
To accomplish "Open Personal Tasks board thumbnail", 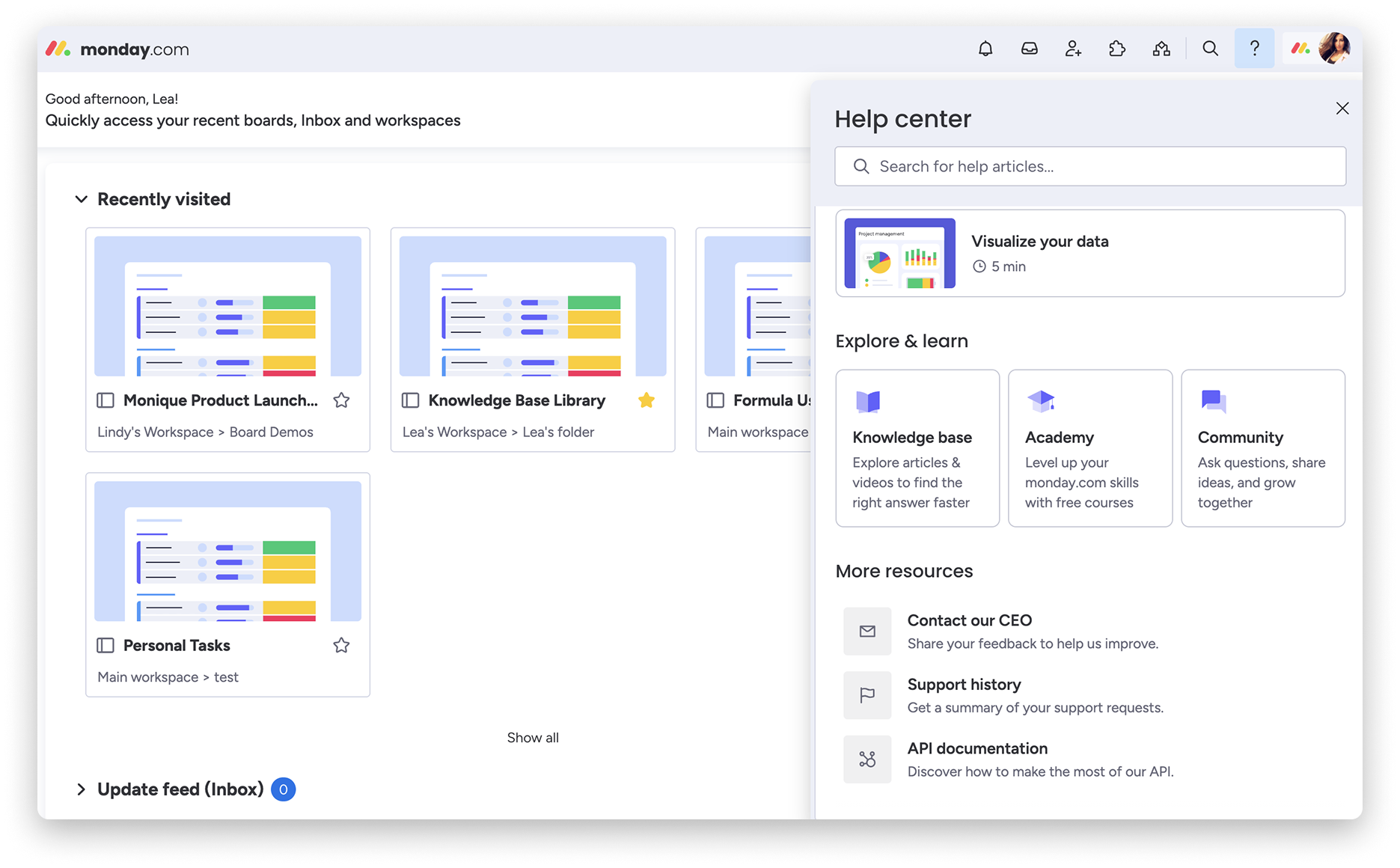I will coord(227,551).
